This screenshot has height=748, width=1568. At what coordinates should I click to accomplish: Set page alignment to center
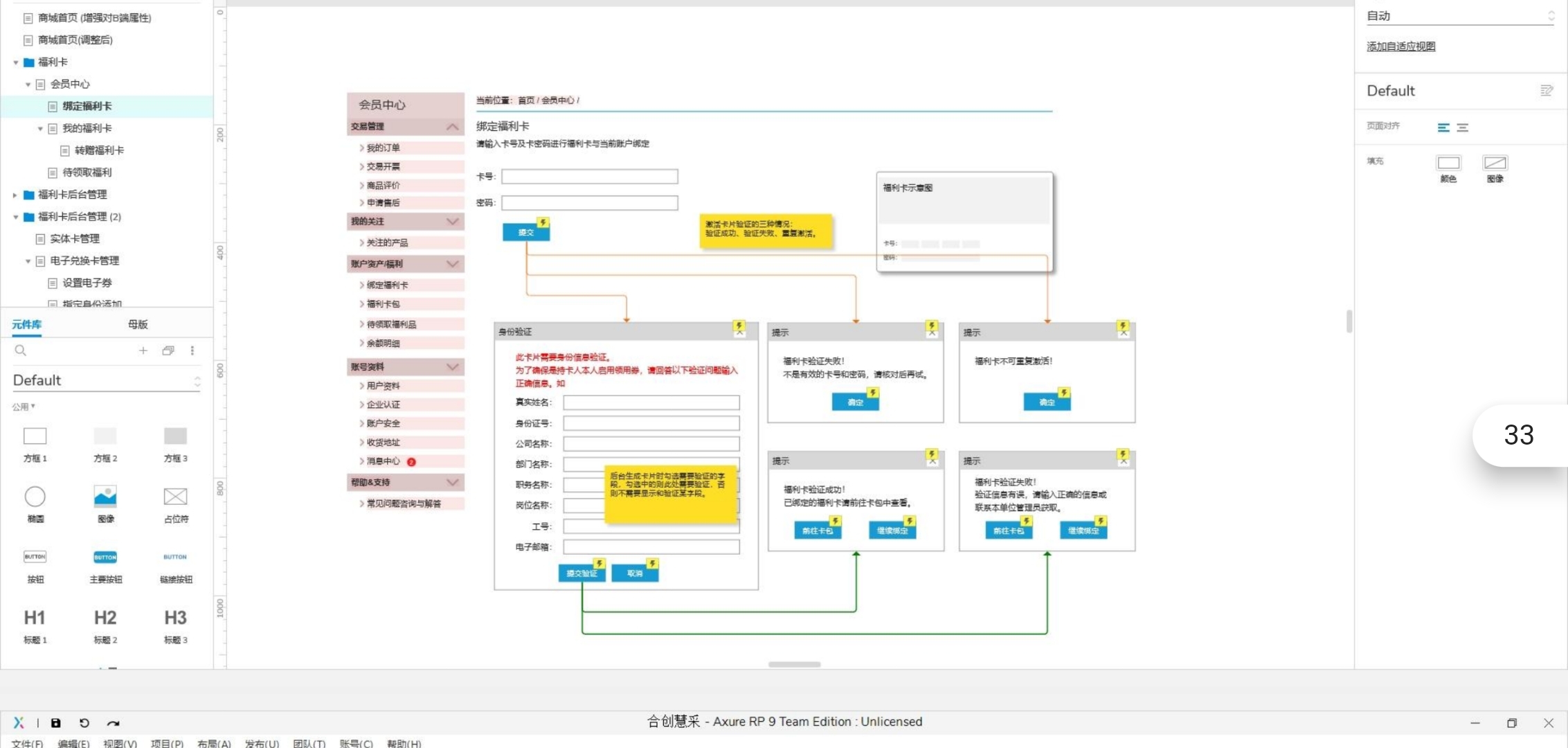pos(1463,127)
